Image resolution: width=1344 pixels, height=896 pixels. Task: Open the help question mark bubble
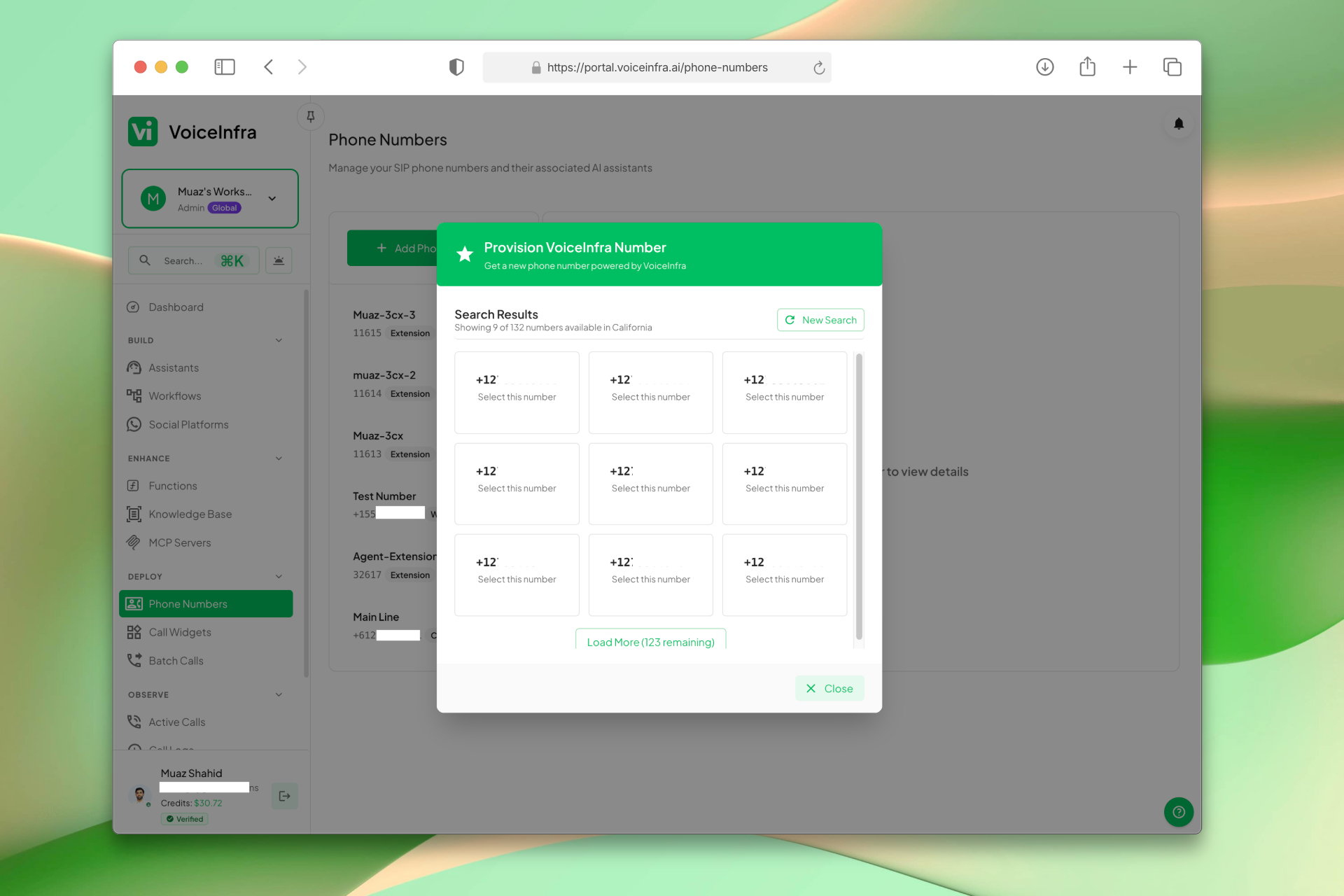(x=1179, y=812)
